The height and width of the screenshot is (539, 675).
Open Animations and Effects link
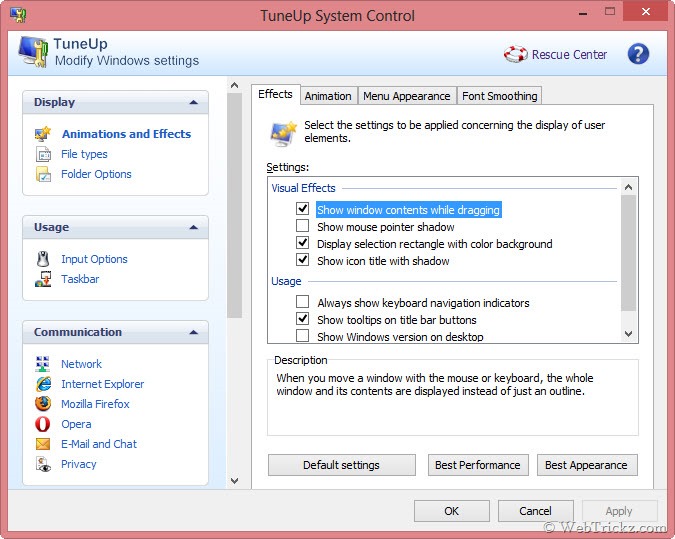[x=127, y=134]
